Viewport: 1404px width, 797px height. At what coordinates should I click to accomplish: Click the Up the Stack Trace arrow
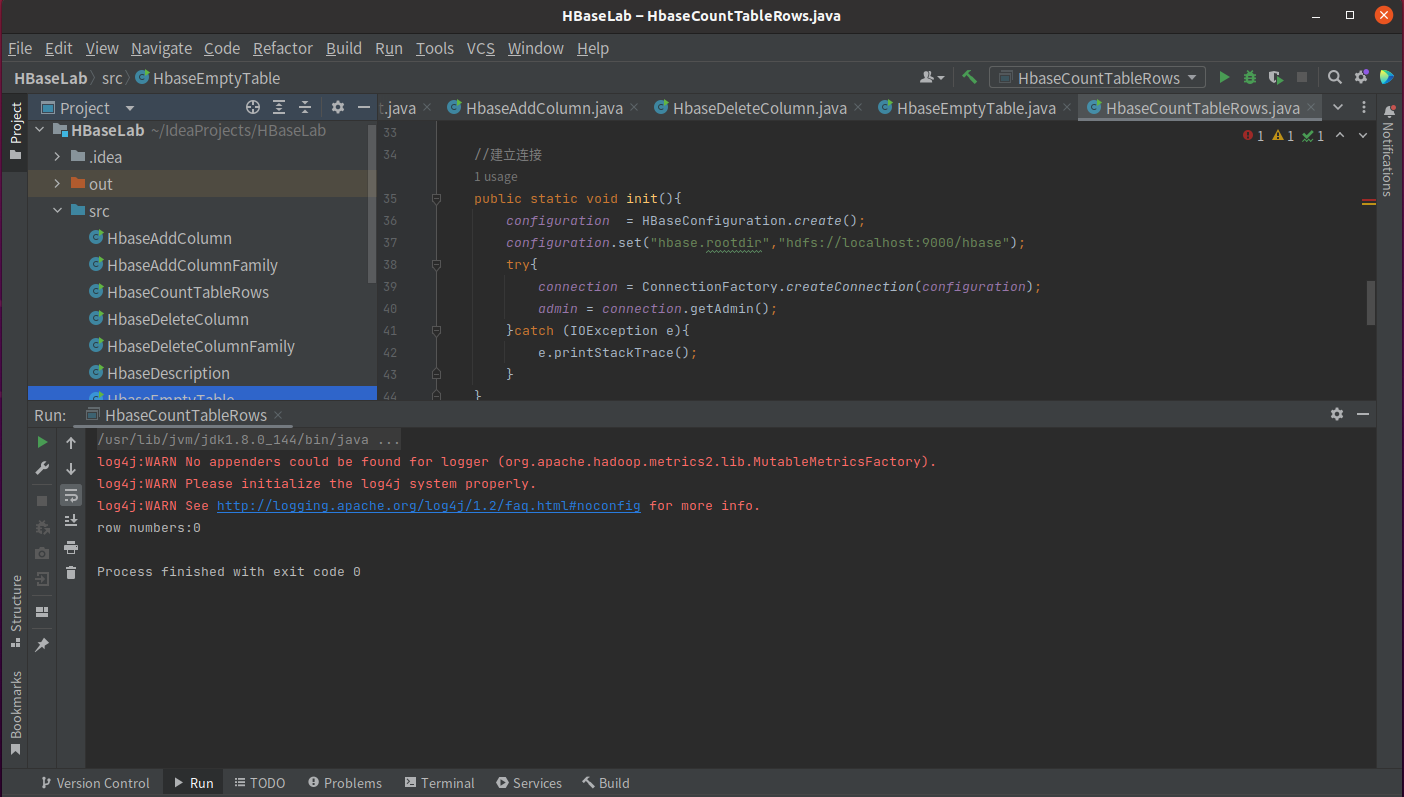tap(71, 442)
